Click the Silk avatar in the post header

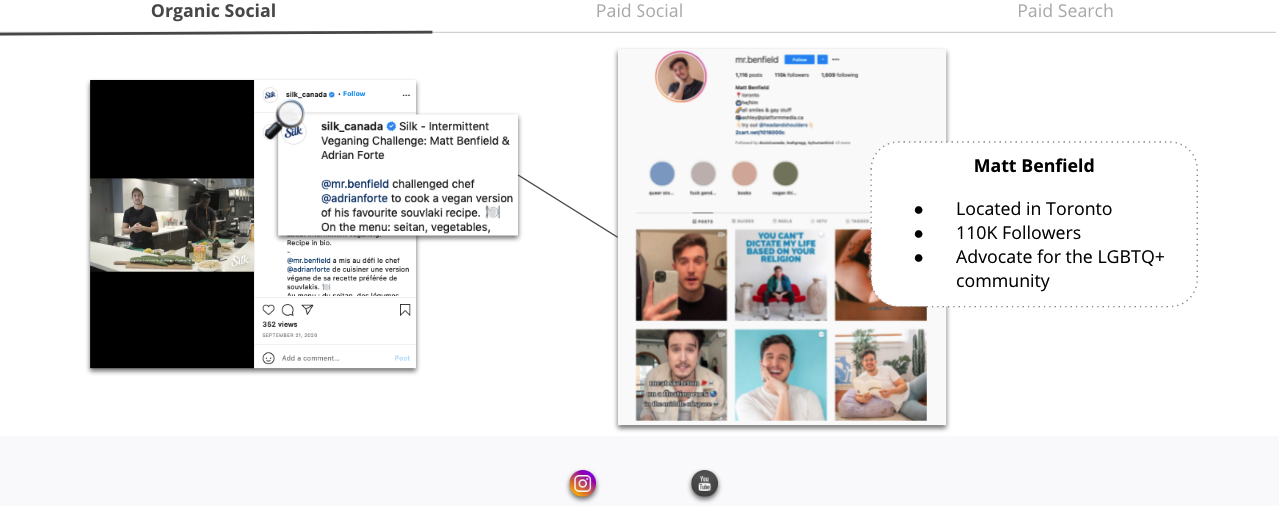(270, 95)
